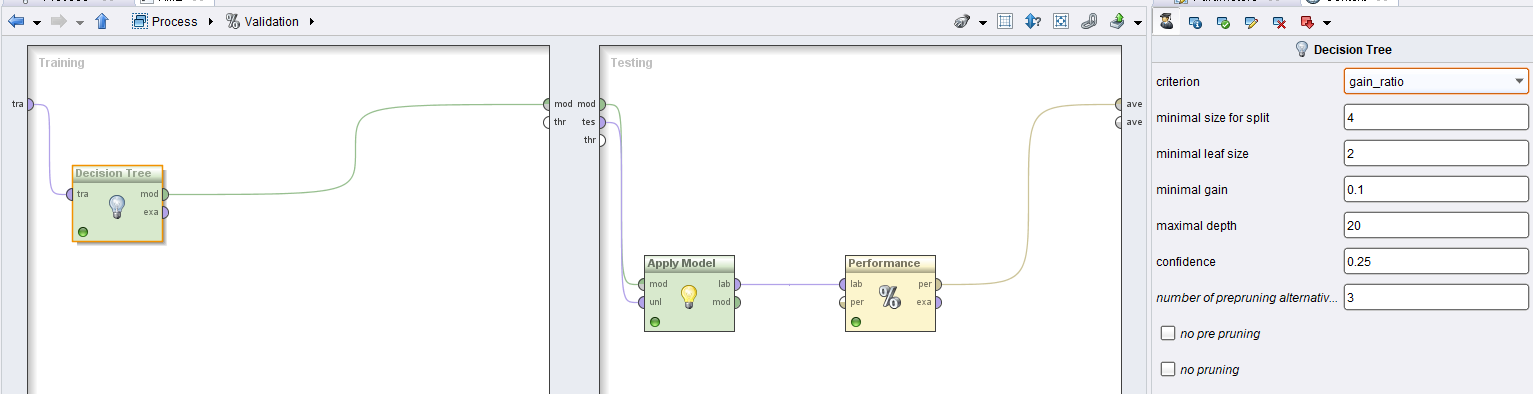Click the thr sink port of Training

click(546, 122)
